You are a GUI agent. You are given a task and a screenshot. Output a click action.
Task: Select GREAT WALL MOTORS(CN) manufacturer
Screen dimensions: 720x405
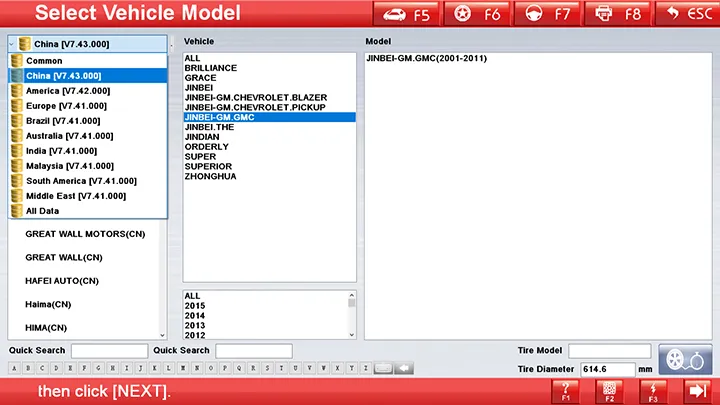(85, 234)
